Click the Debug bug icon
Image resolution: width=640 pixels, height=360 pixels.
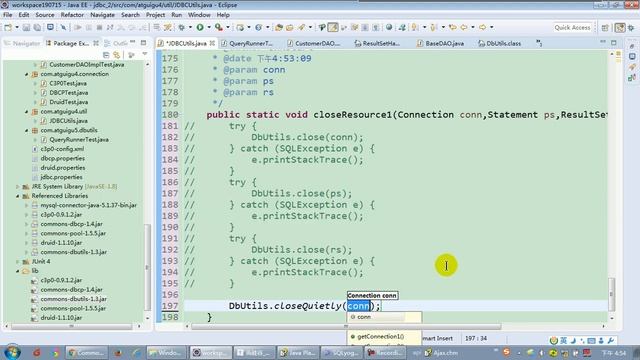(181, 27)
